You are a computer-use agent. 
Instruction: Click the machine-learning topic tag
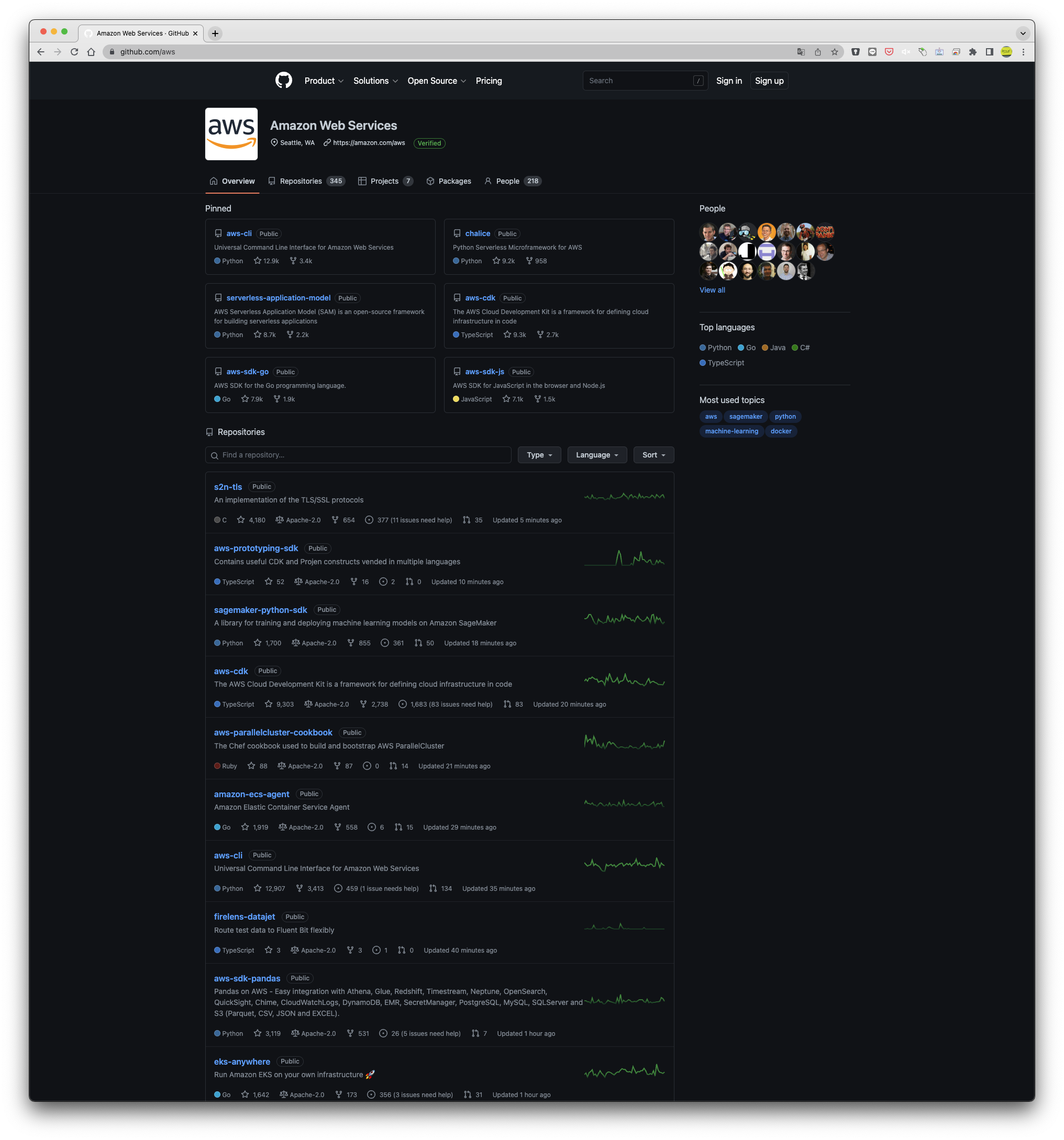[731, 431]
